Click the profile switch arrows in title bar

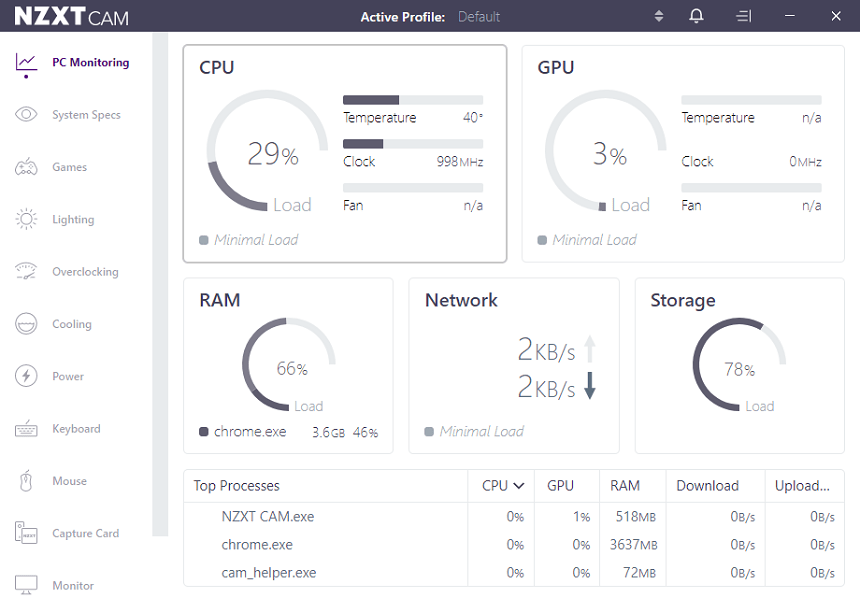click(658, 16)
